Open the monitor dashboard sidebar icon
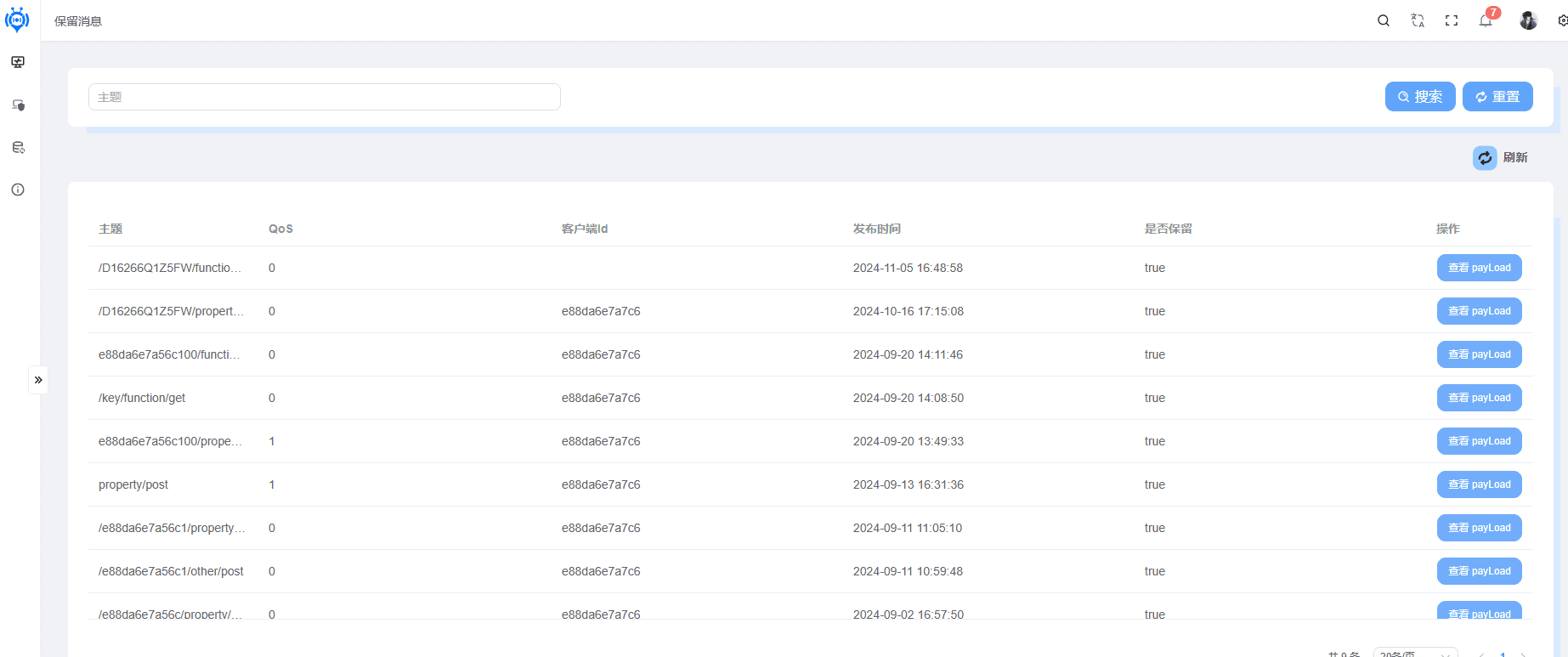1568x657 pixels. click(18, 62)
